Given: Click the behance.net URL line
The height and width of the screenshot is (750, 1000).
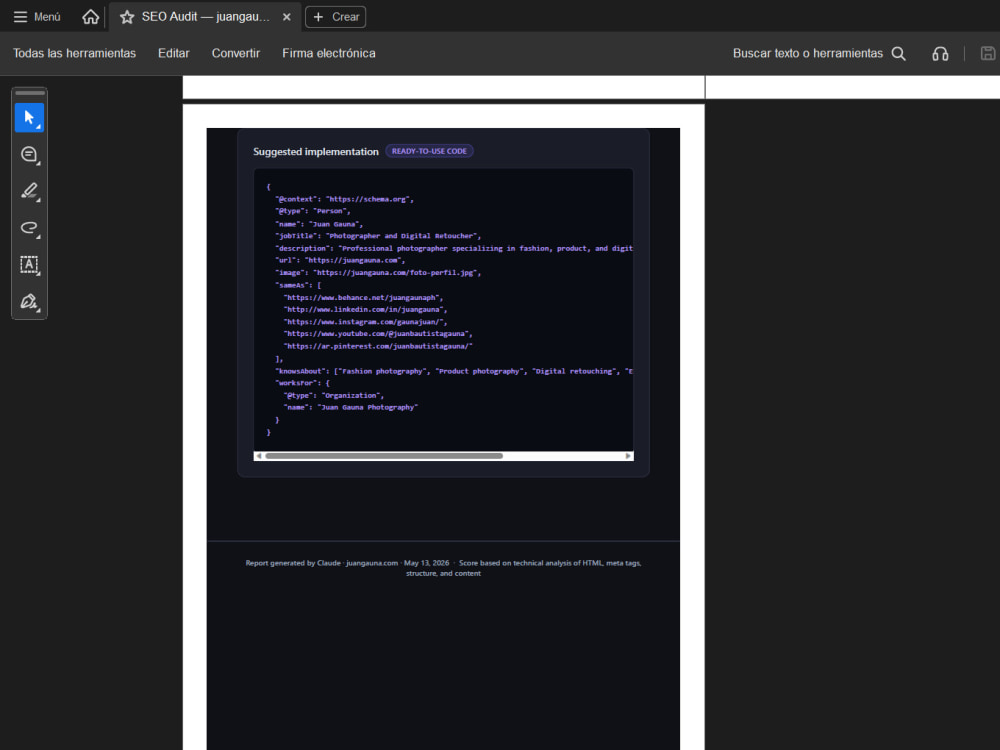Looking at the screenshot, I should [364, 297].
